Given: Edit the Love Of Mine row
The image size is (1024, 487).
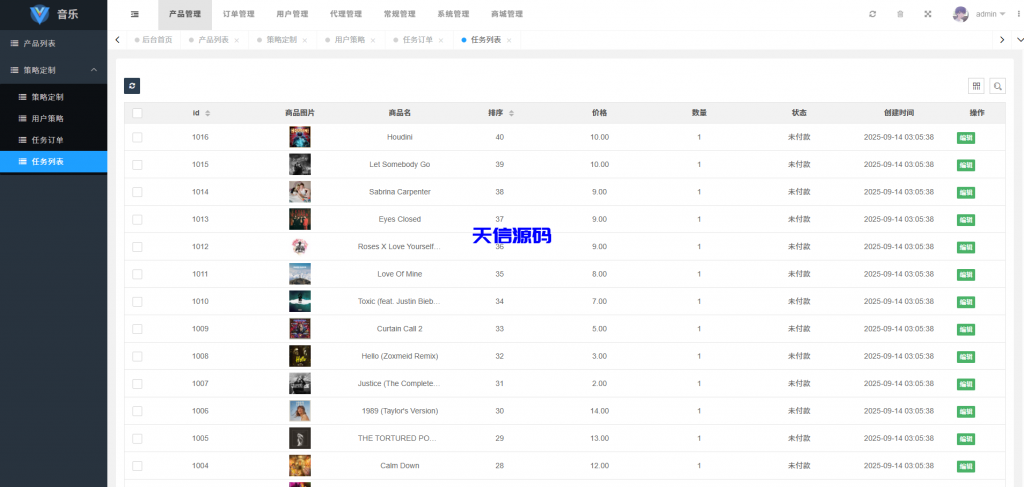Looking at the screenshot, I should tap(966, 275).
